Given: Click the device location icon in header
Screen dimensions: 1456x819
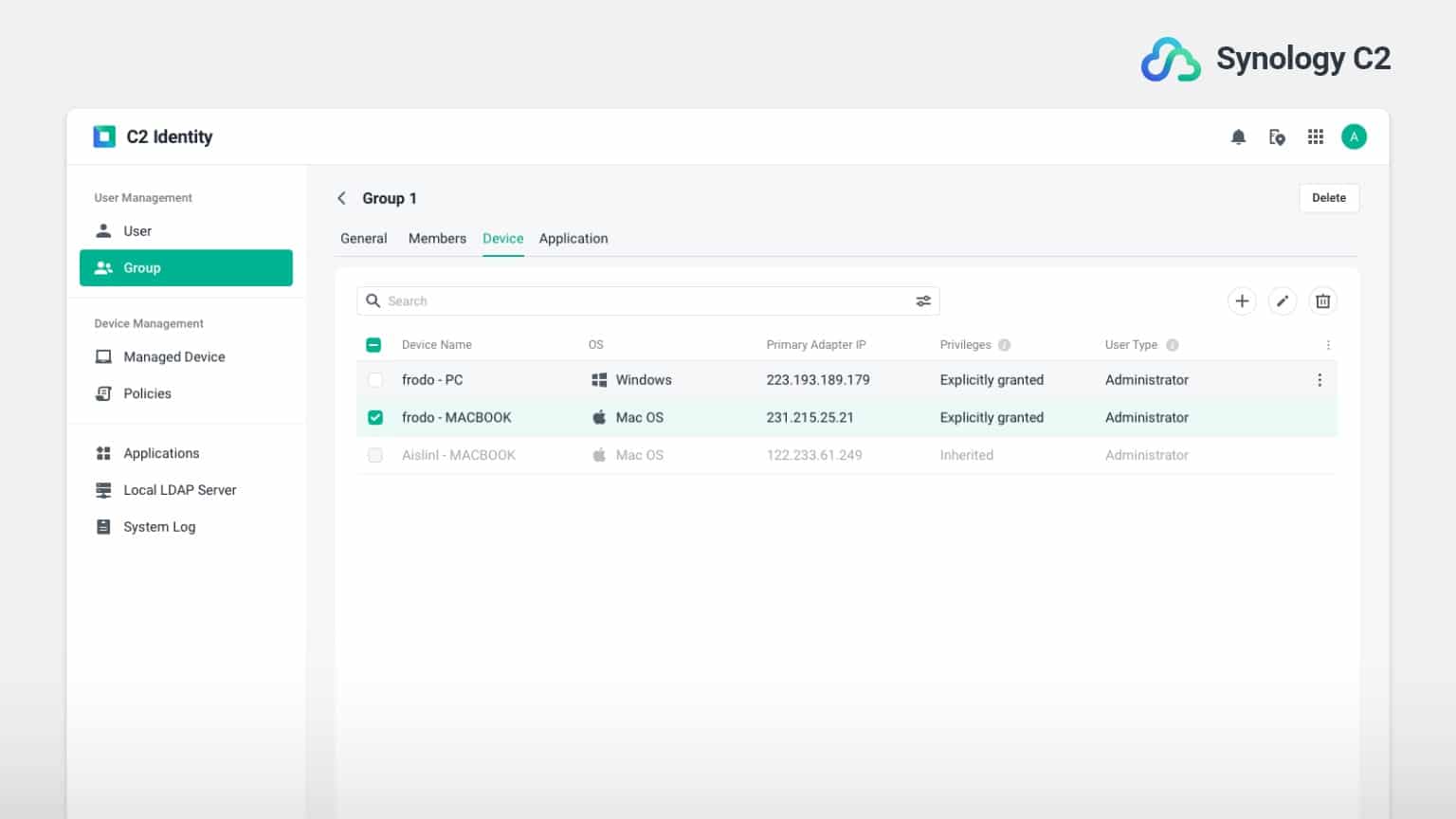Looking at the screenshot, I should (1277, 137).
